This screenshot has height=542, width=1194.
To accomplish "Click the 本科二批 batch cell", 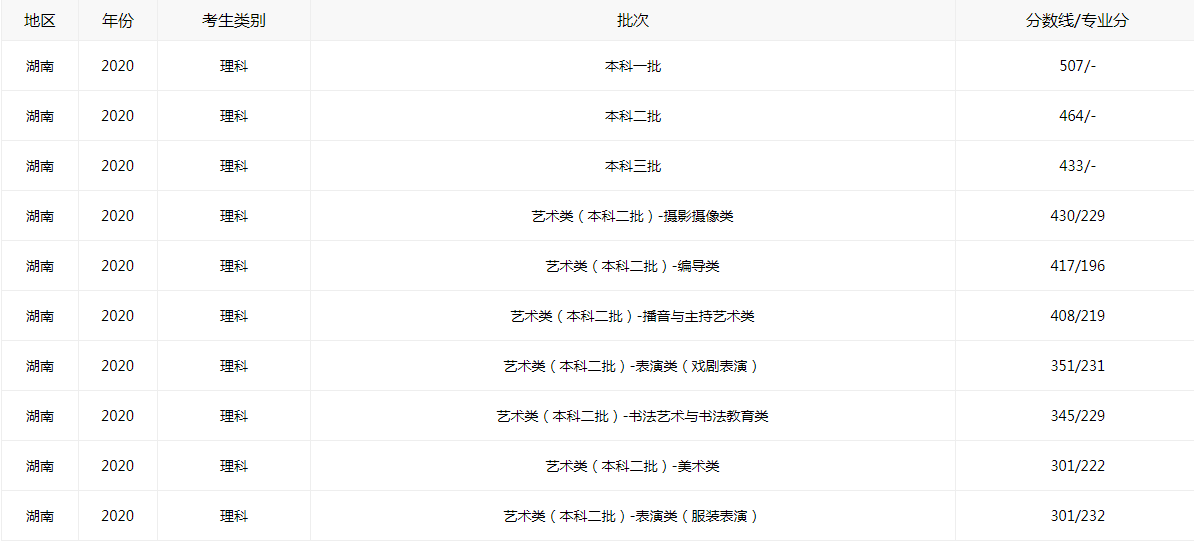I will (632, 116).
